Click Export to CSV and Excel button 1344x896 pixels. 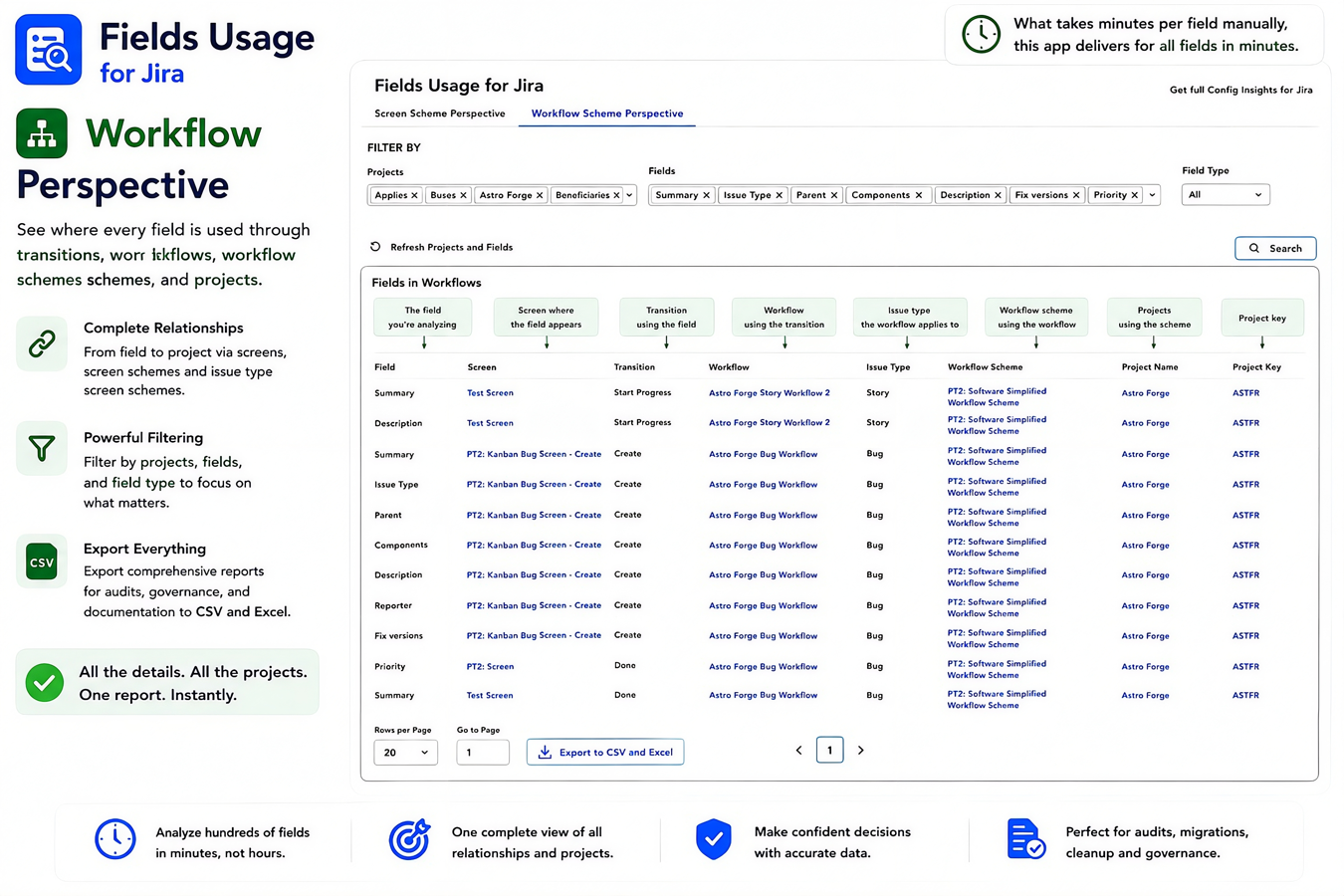(605, 753)
